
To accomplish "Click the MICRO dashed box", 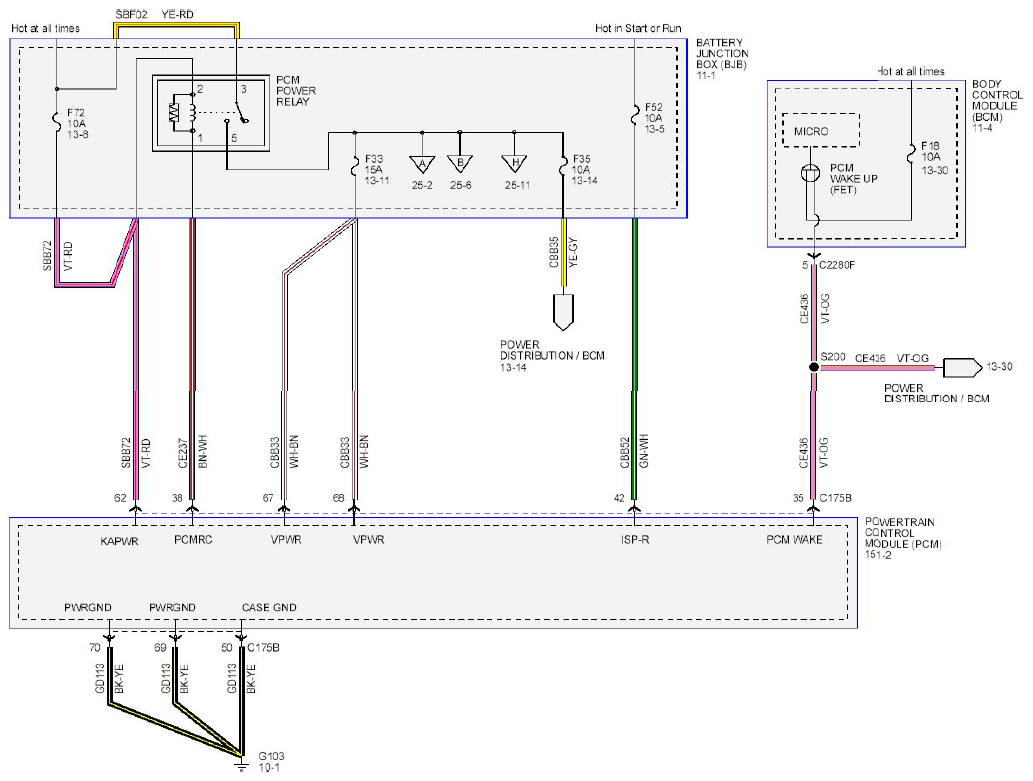I will (x=821, y=130).
